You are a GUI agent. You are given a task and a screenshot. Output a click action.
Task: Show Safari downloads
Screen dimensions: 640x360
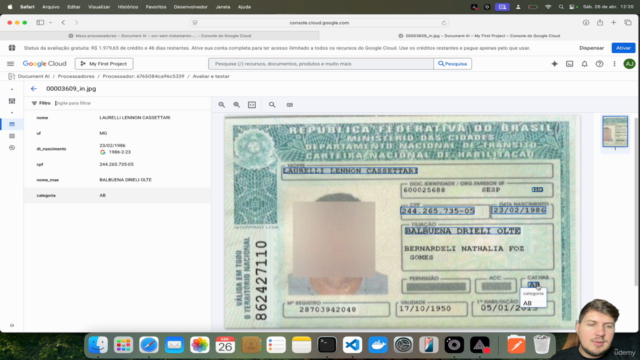(586, 23)
